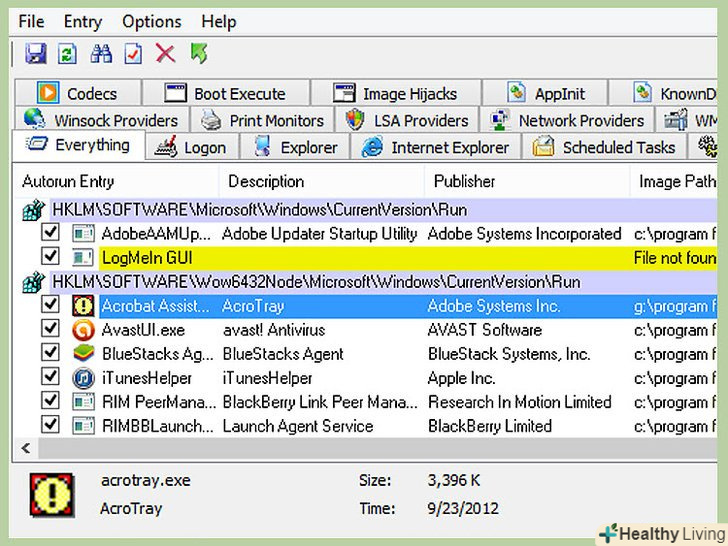The image size is (728, 546).
Task: Select the AppInit tab
Action: coord(546,93)
